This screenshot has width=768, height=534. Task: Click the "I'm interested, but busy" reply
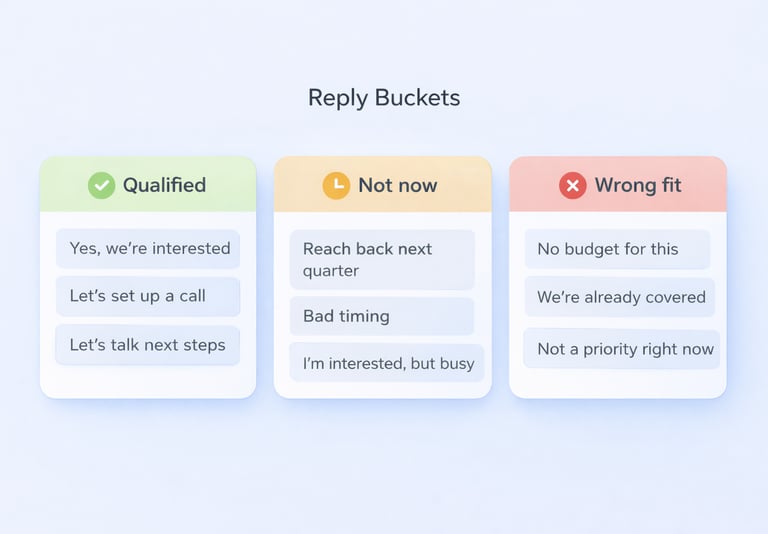[x=387, y=363]
